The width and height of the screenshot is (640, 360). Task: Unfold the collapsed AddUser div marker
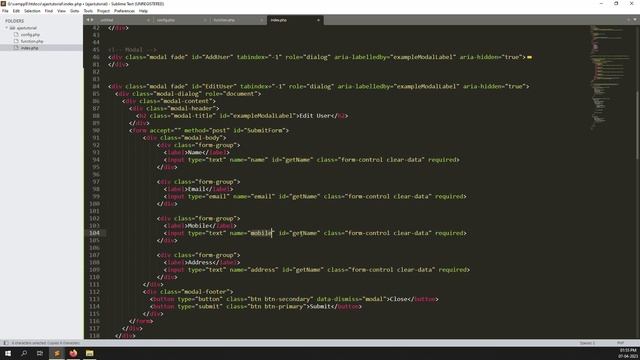(x=529, y=57)
